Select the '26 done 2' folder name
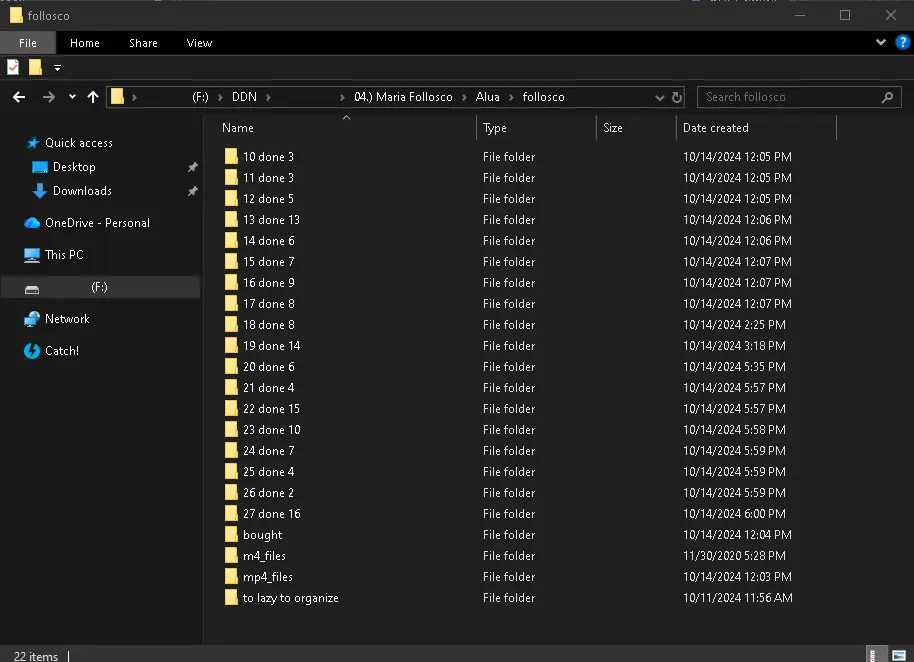This screenshot has width=914, height=662. click(x=268, y=492)
